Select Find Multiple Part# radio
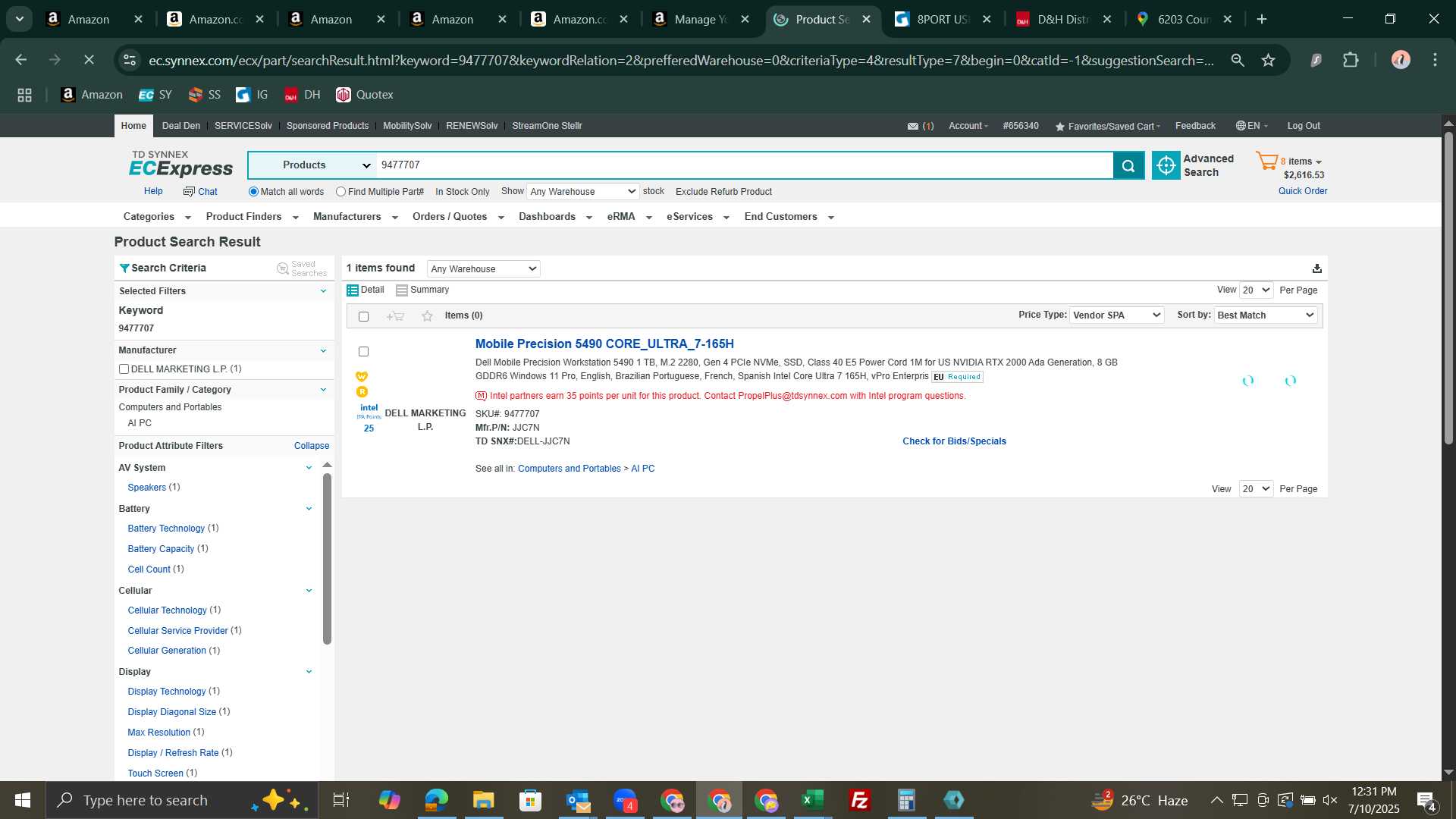The width and height of the screenshot is (1456, 819). [x=340, y=192]
